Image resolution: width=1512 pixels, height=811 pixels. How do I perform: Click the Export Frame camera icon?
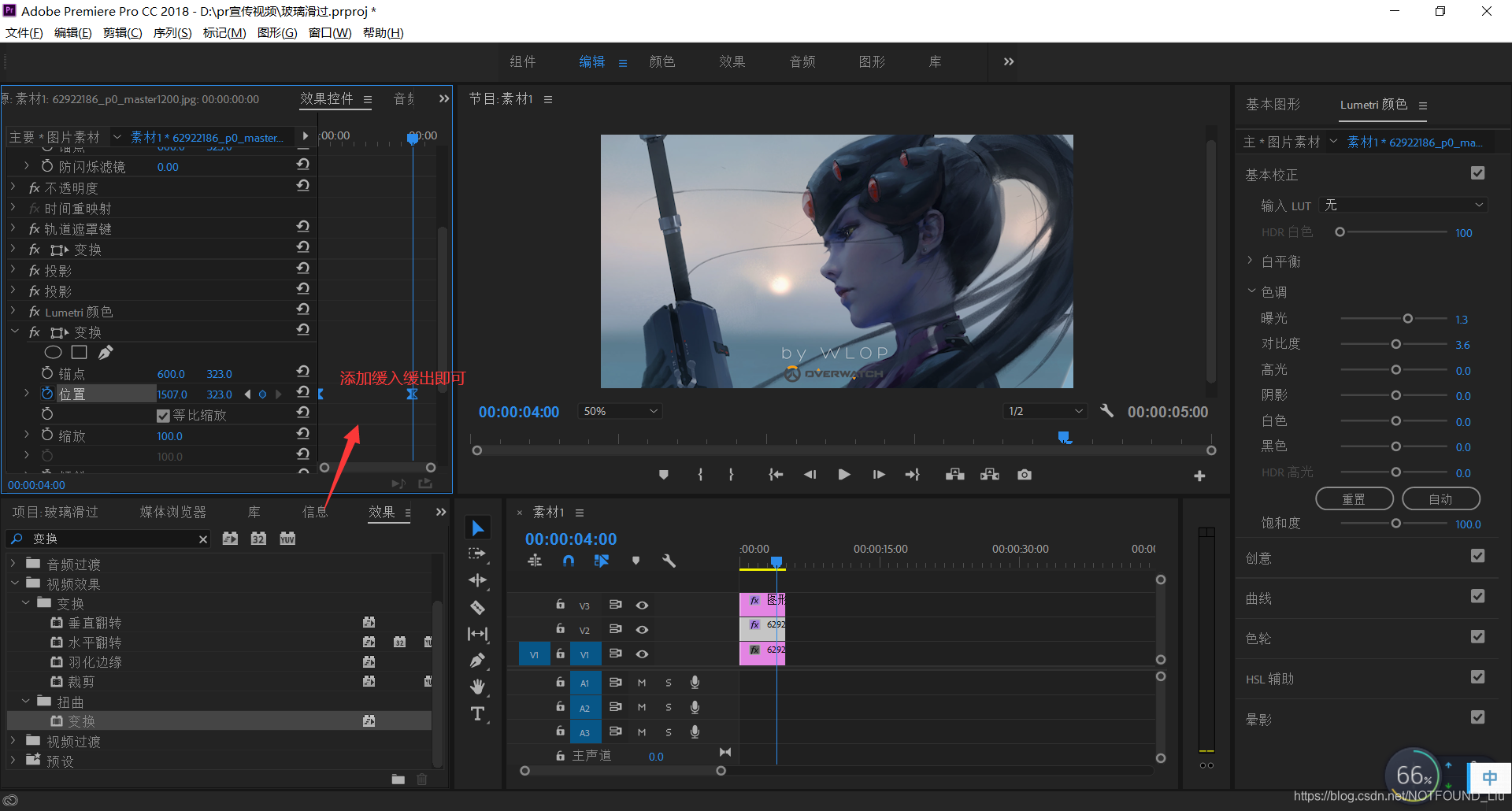coord(1025,475)
